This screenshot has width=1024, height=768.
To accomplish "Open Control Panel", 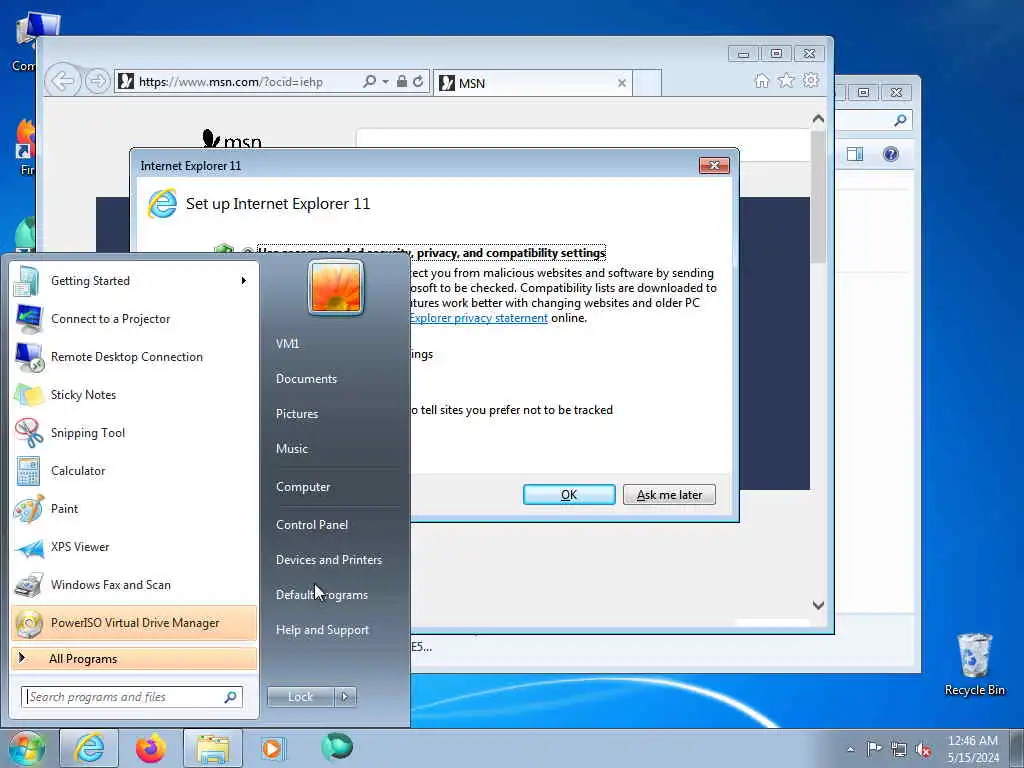I will pos(312,524).
